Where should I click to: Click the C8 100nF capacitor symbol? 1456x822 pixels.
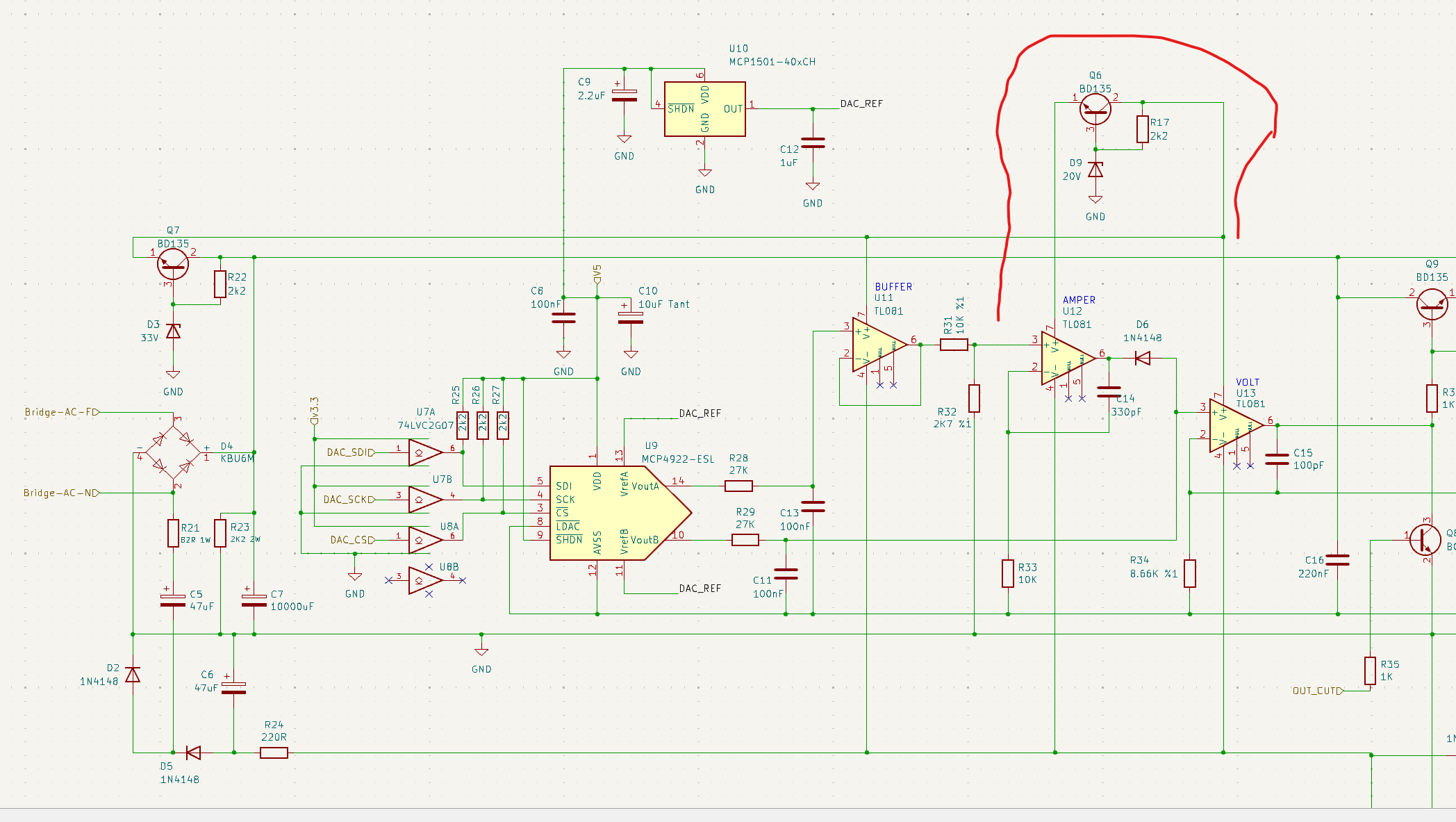click(563, 318)
